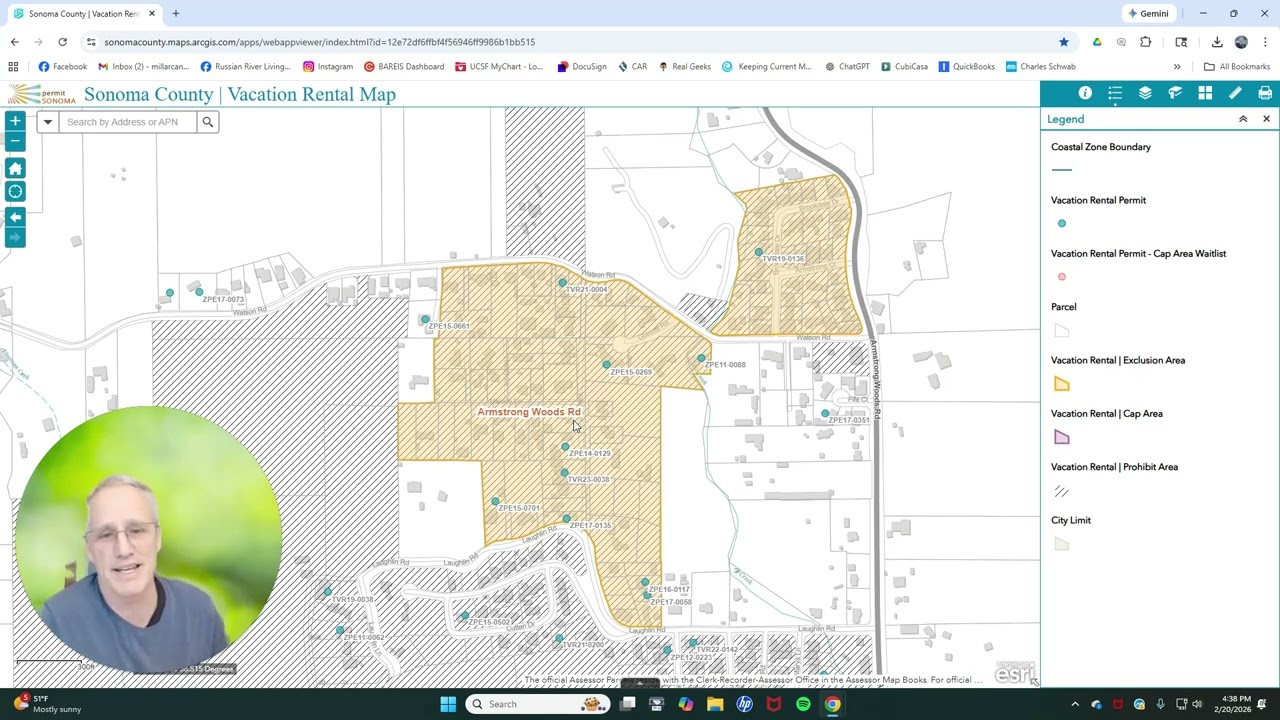This screenshot has width=1280, height=720.
Task: Open the search source dropdown arrow
Action: coord(47,122)
